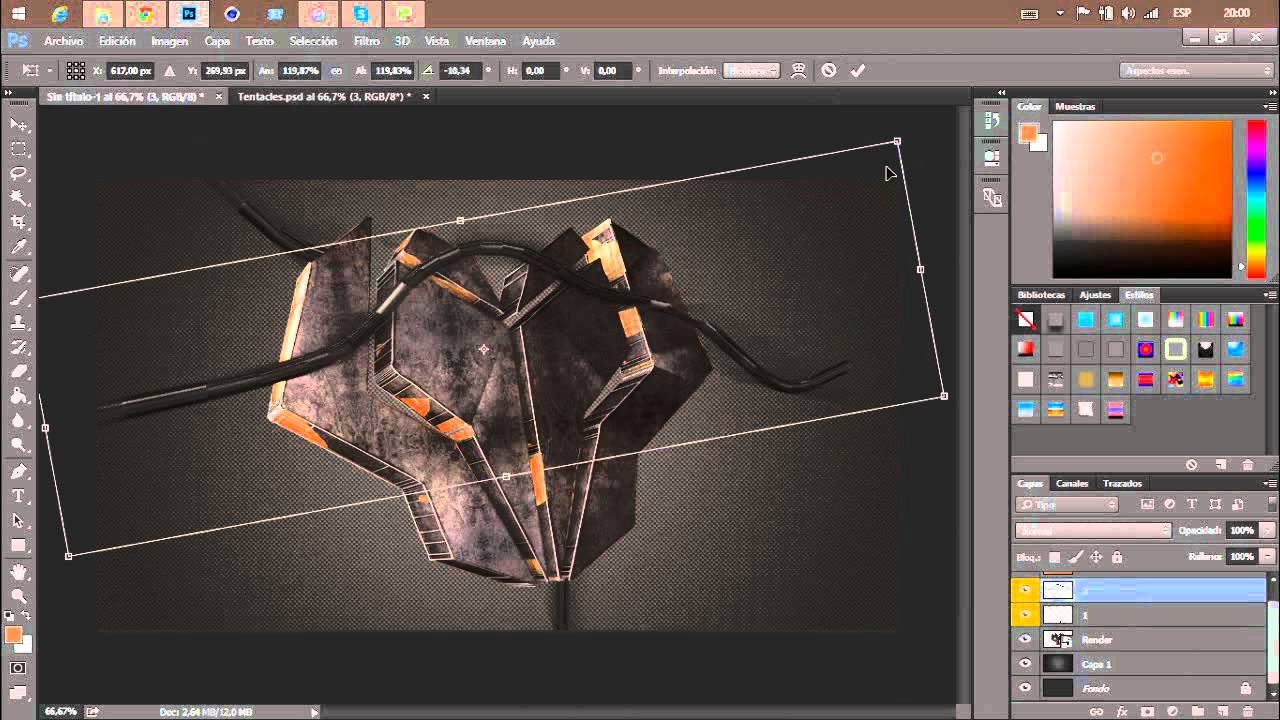Screen dimensions: 1280x720
Task: Add a layer mask
Action: (1147, 712)
